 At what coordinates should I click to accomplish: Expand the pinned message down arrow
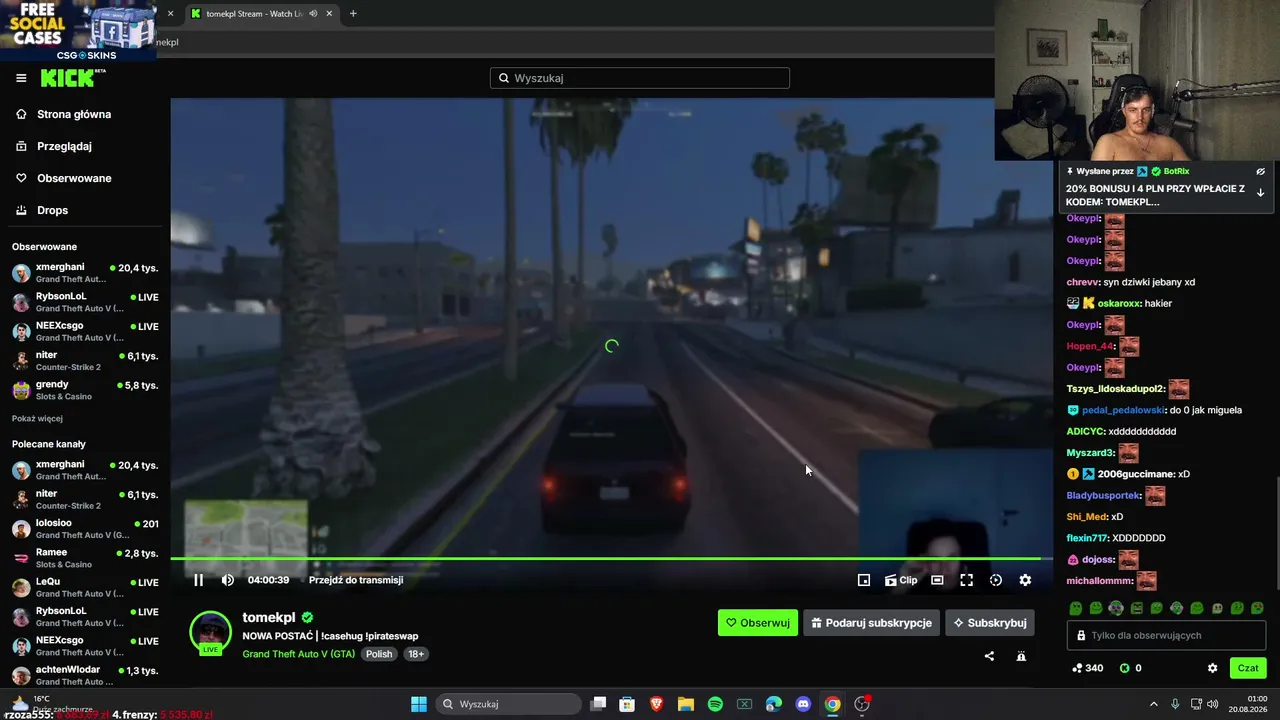point(1261,193)
